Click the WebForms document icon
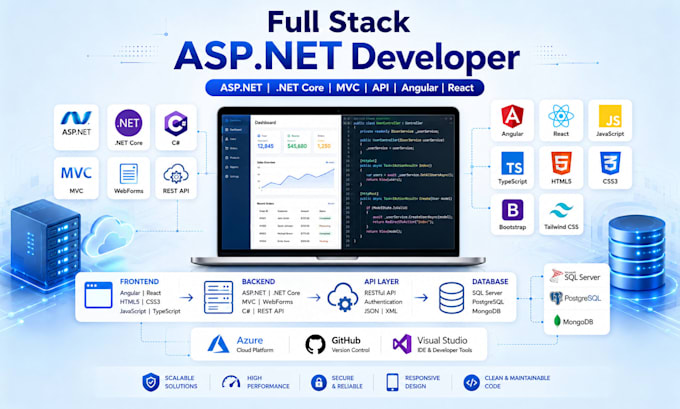Viewport: 680px width, 409px height. click(x=129, y=174)
